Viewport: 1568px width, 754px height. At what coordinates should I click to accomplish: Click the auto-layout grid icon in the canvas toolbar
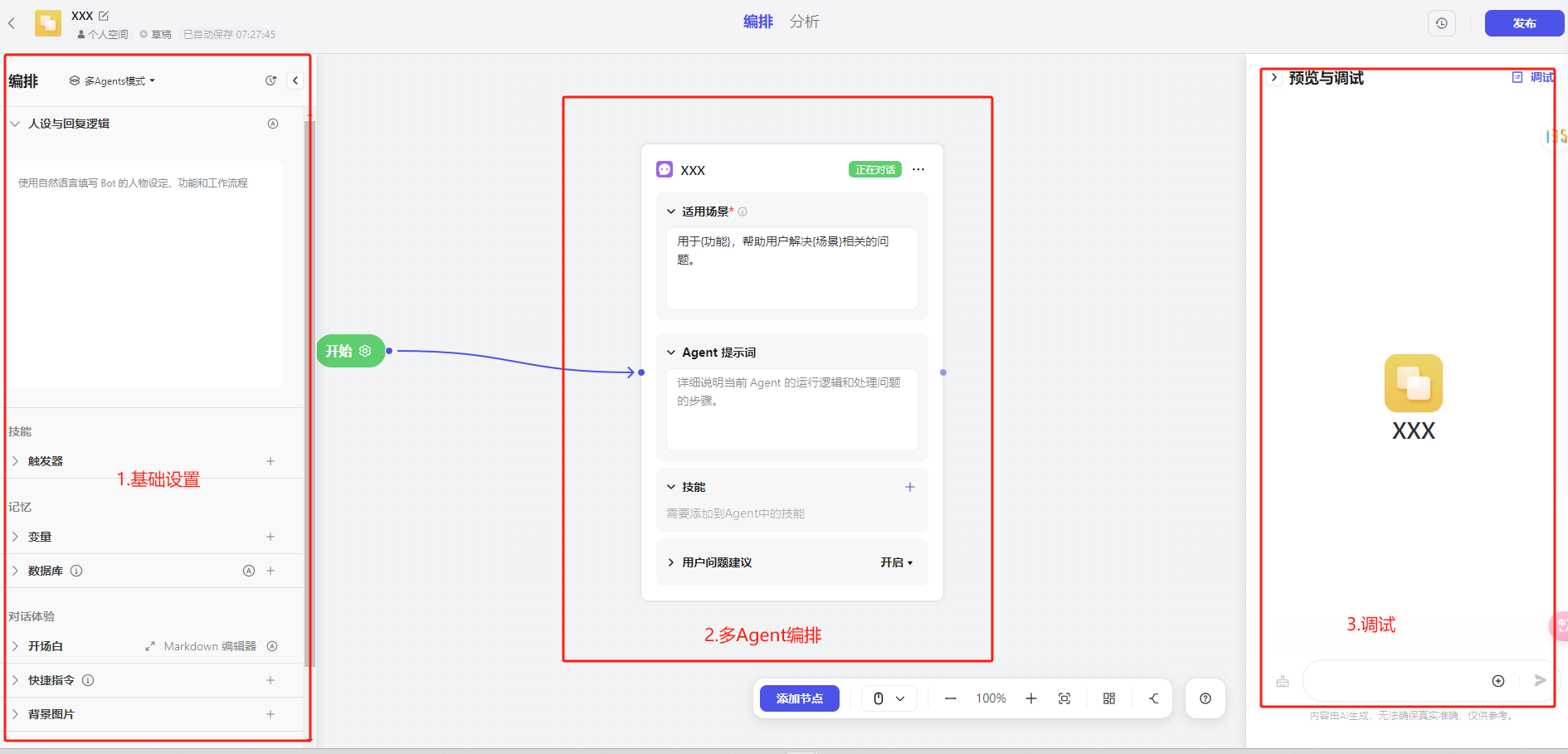click(1109, 698)
